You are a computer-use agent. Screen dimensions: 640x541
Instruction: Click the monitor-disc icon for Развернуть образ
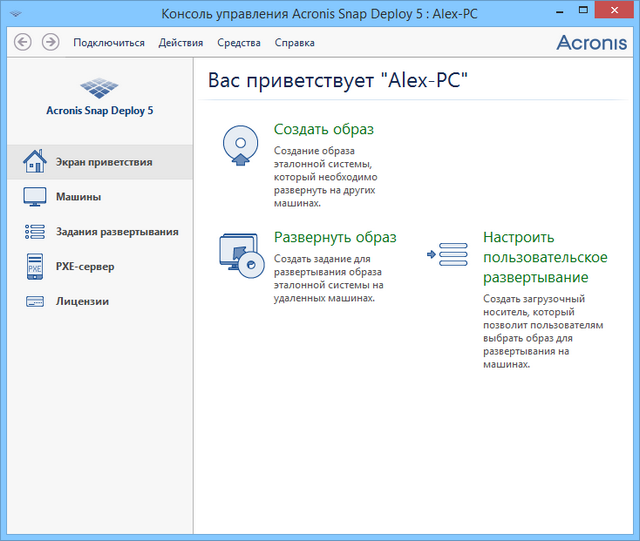pos(240,255)
